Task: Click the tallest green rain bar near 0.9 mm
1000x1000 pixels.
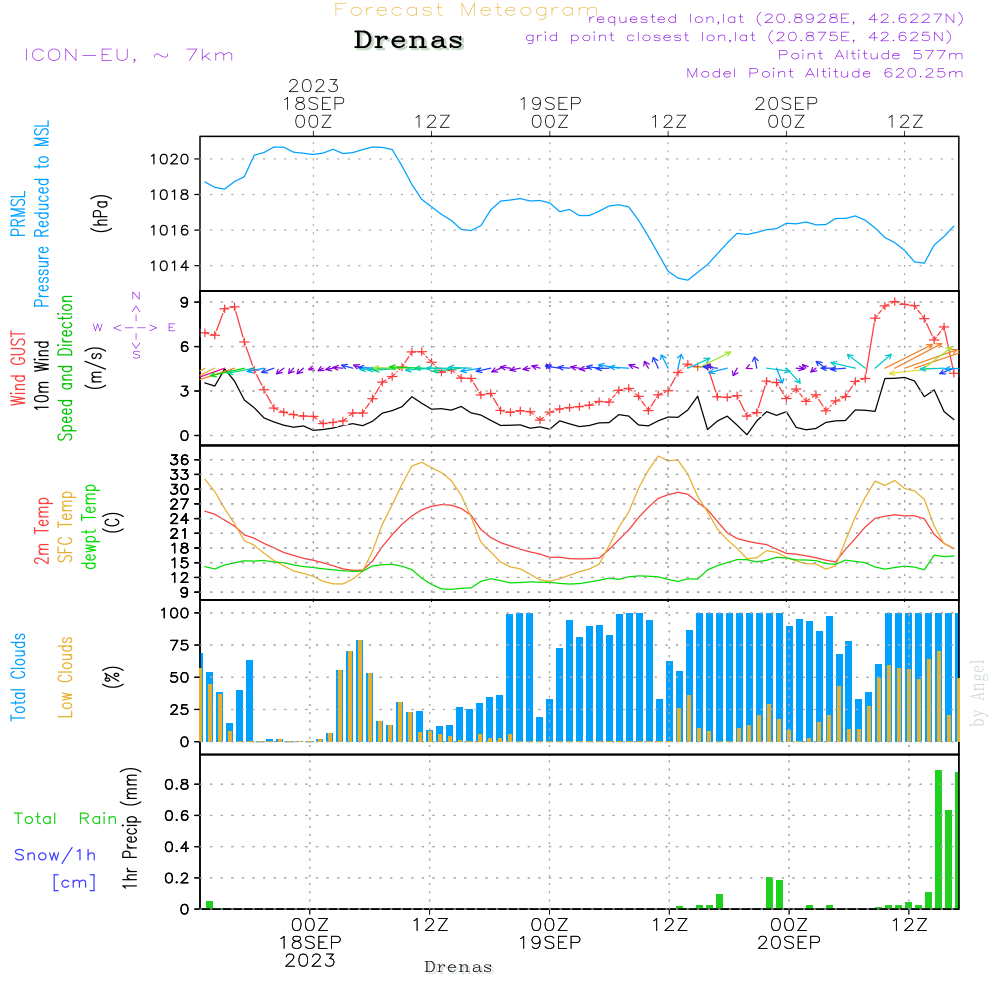Action: [x=938, y=838]
